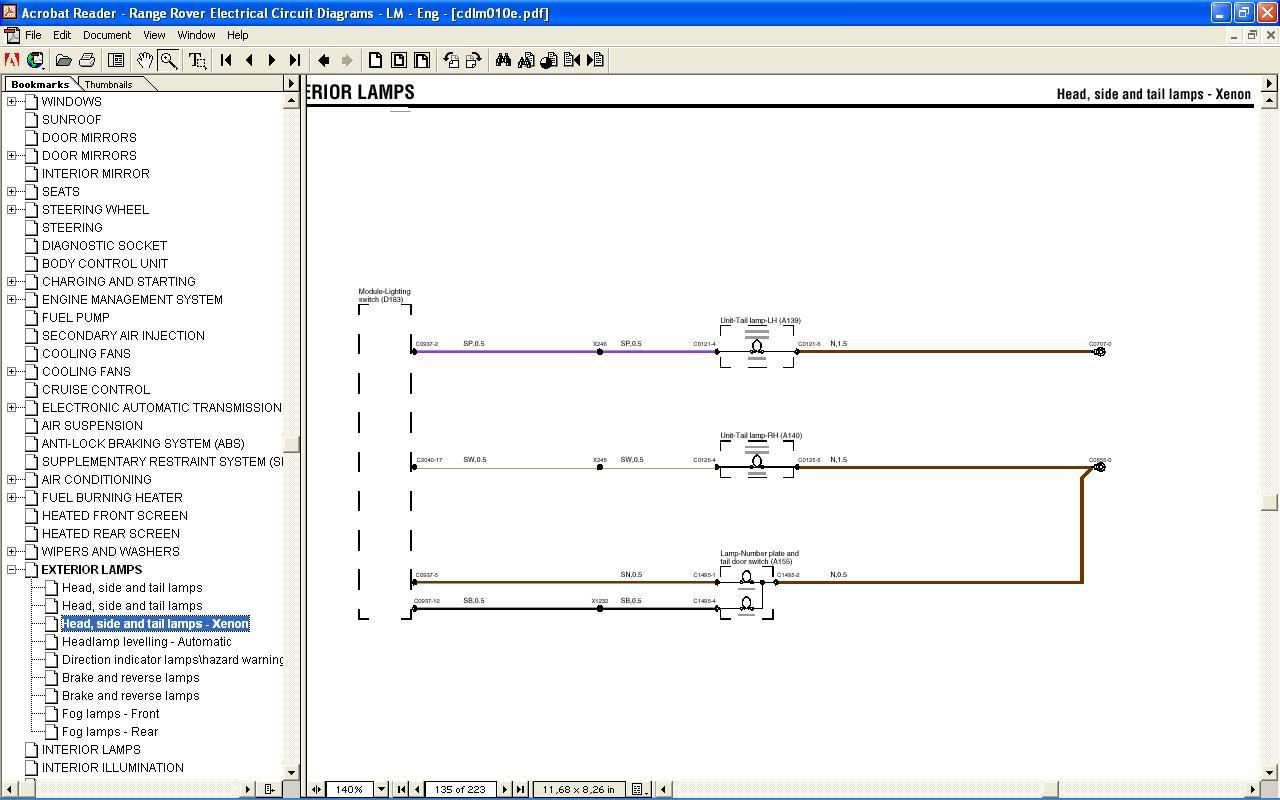Select the Hand tool
Screen dimensions: 1280x800
(x=145, y=60)
